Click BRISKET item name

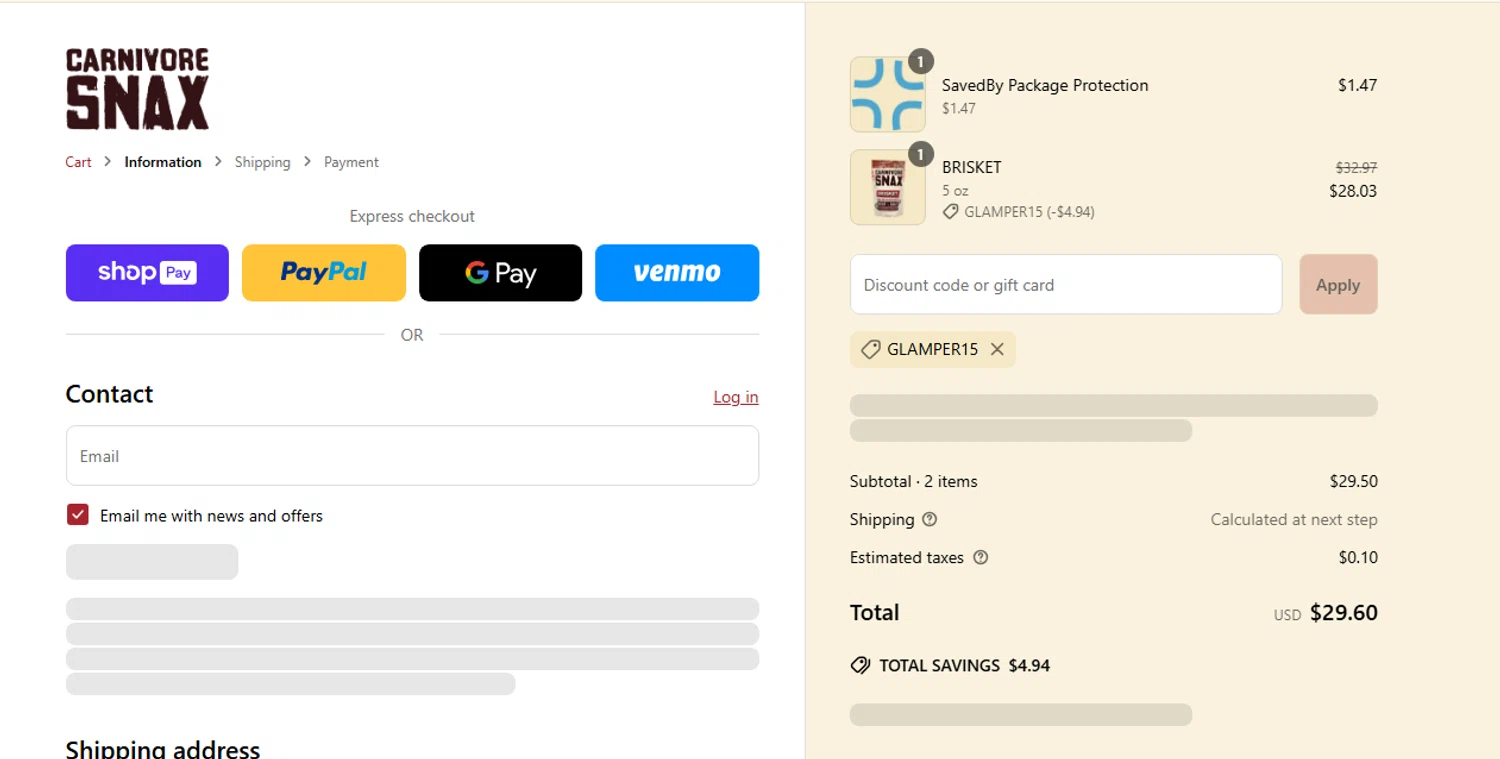coord(971,167)
